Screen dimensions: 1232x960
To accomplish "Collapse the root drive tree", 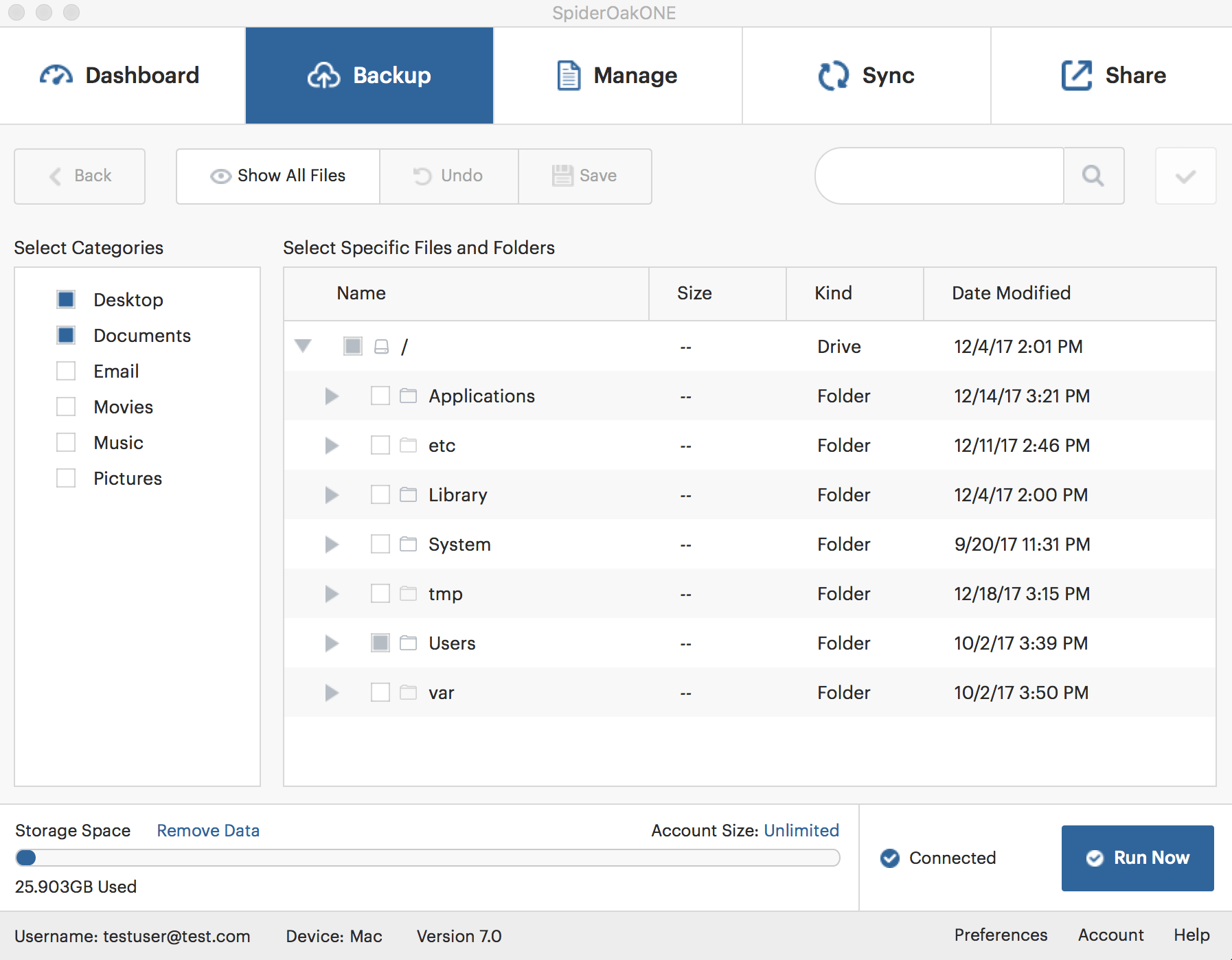I will coord(303,345).
